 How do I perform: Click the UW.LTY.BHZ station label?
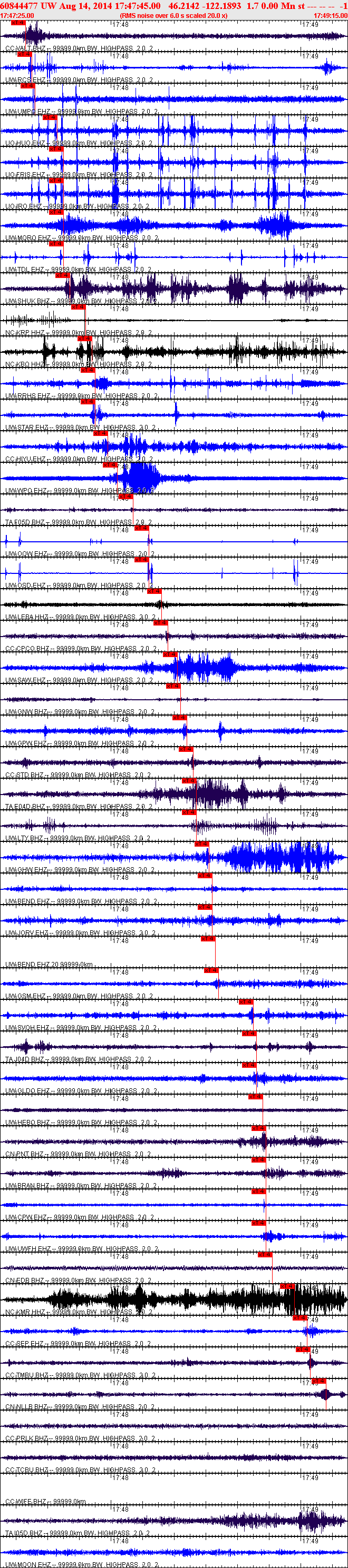[x=78, y=839]
